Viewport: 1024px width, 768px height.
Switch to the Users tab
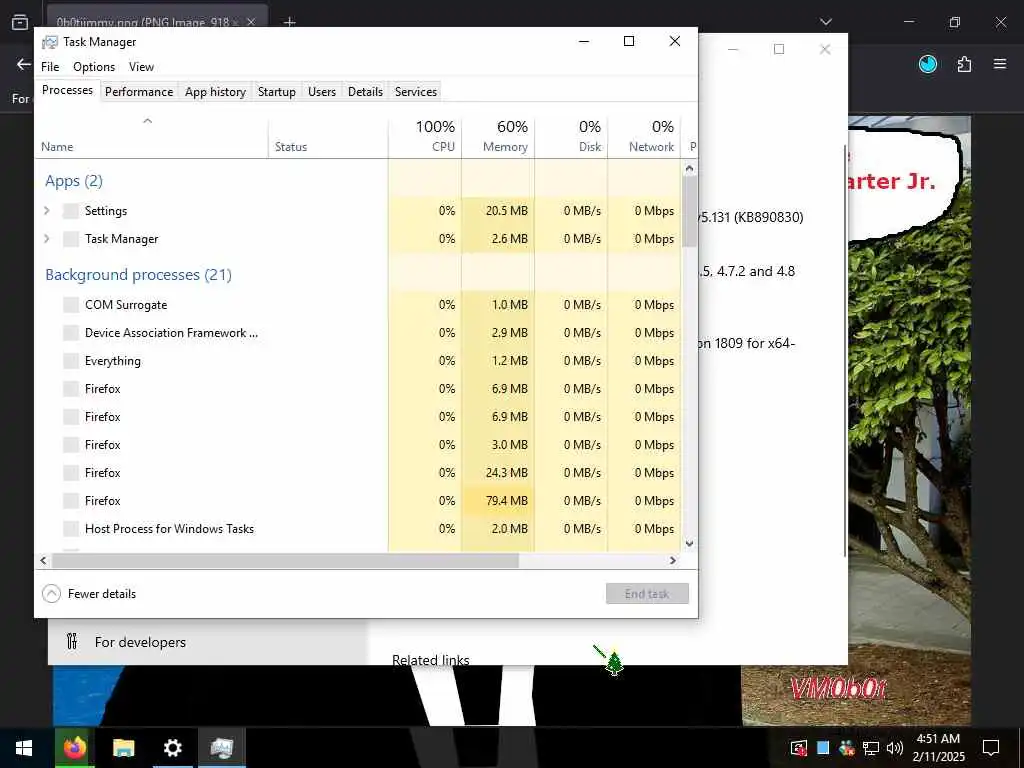322,91
